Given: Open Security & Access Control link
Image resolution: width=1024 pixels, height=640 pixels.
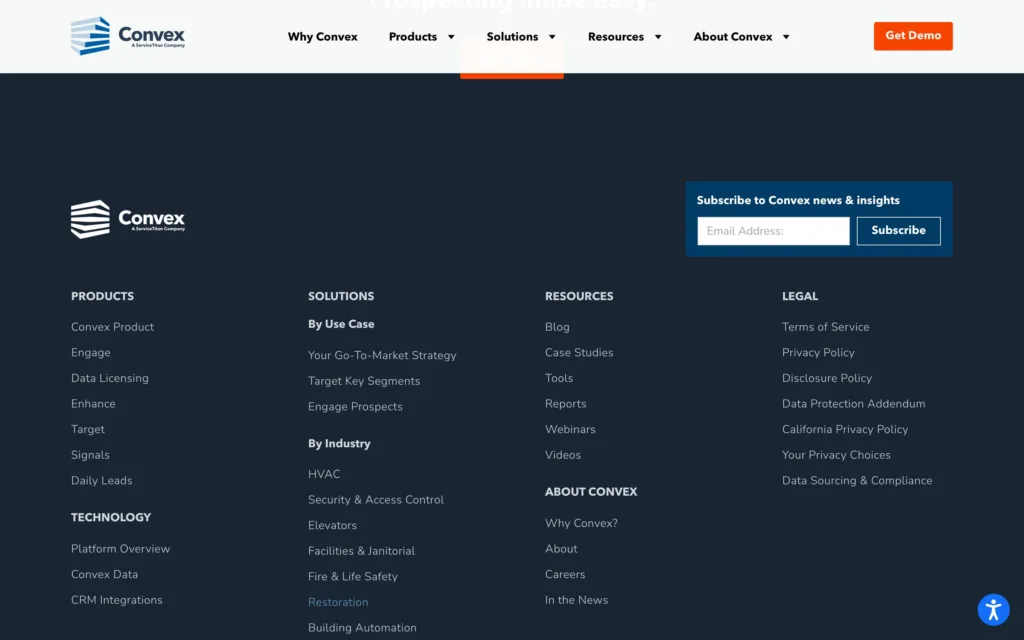Looking at the screenshot, I should click(x=376, y=500).
